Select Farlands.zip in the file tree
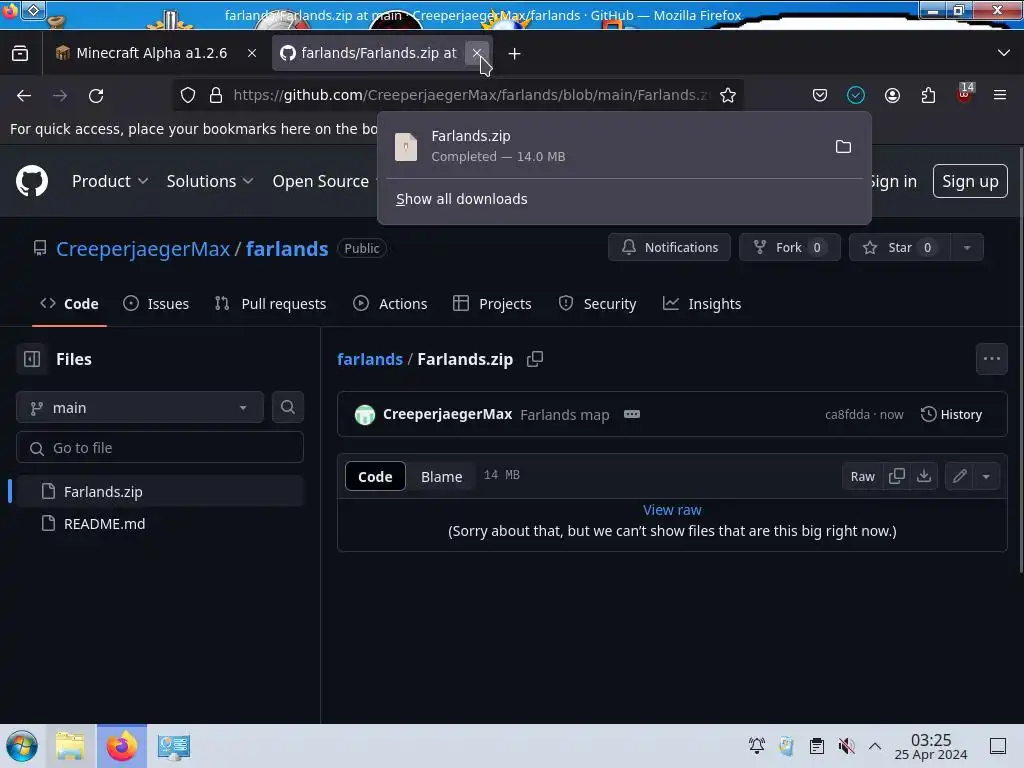Image resolution: width=1024 pixels, height=768 pixels. click(x=161, y=491)
